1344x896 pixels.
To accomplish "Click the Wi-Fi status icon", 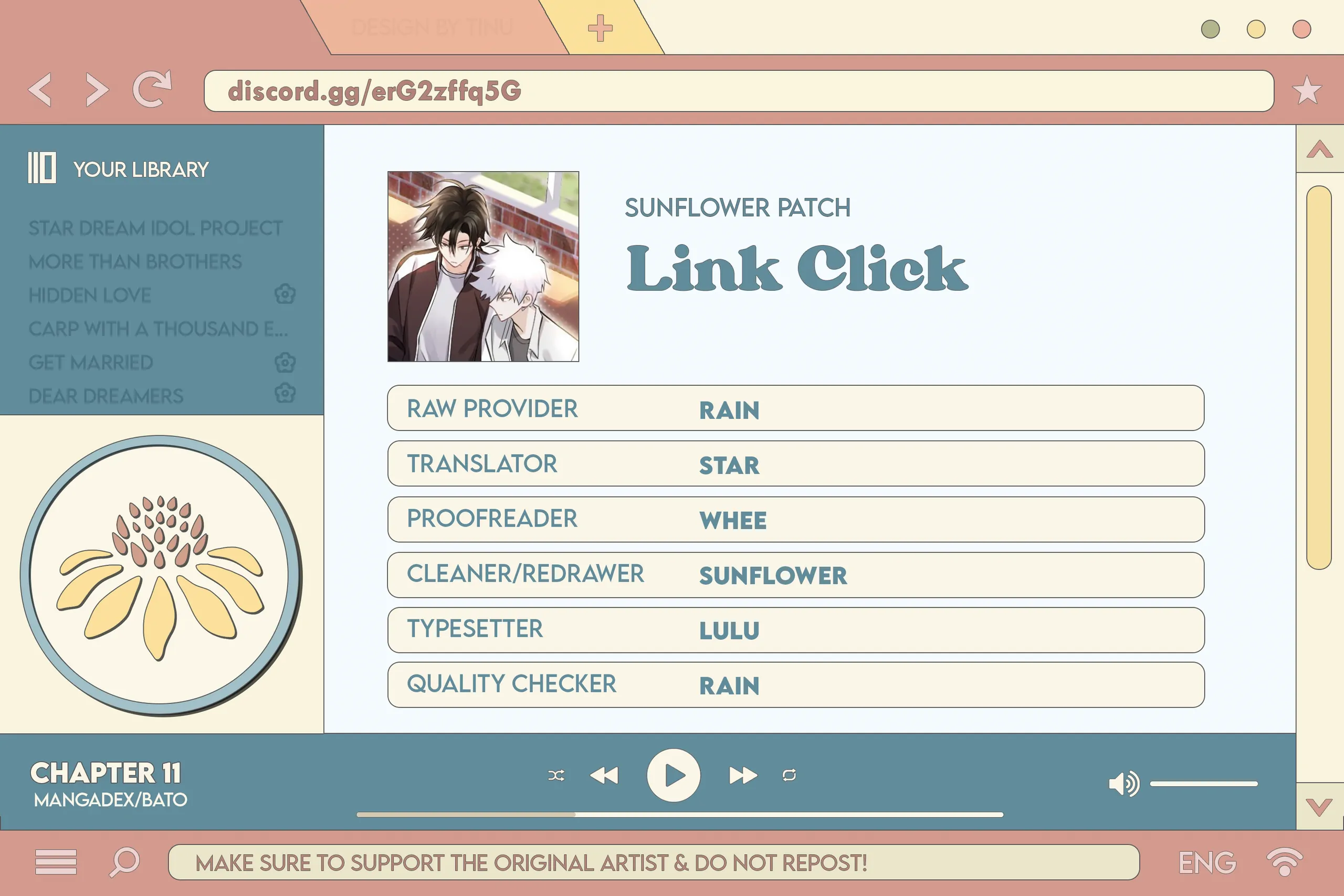I will pyautogui.click(x=1285, y=862).
